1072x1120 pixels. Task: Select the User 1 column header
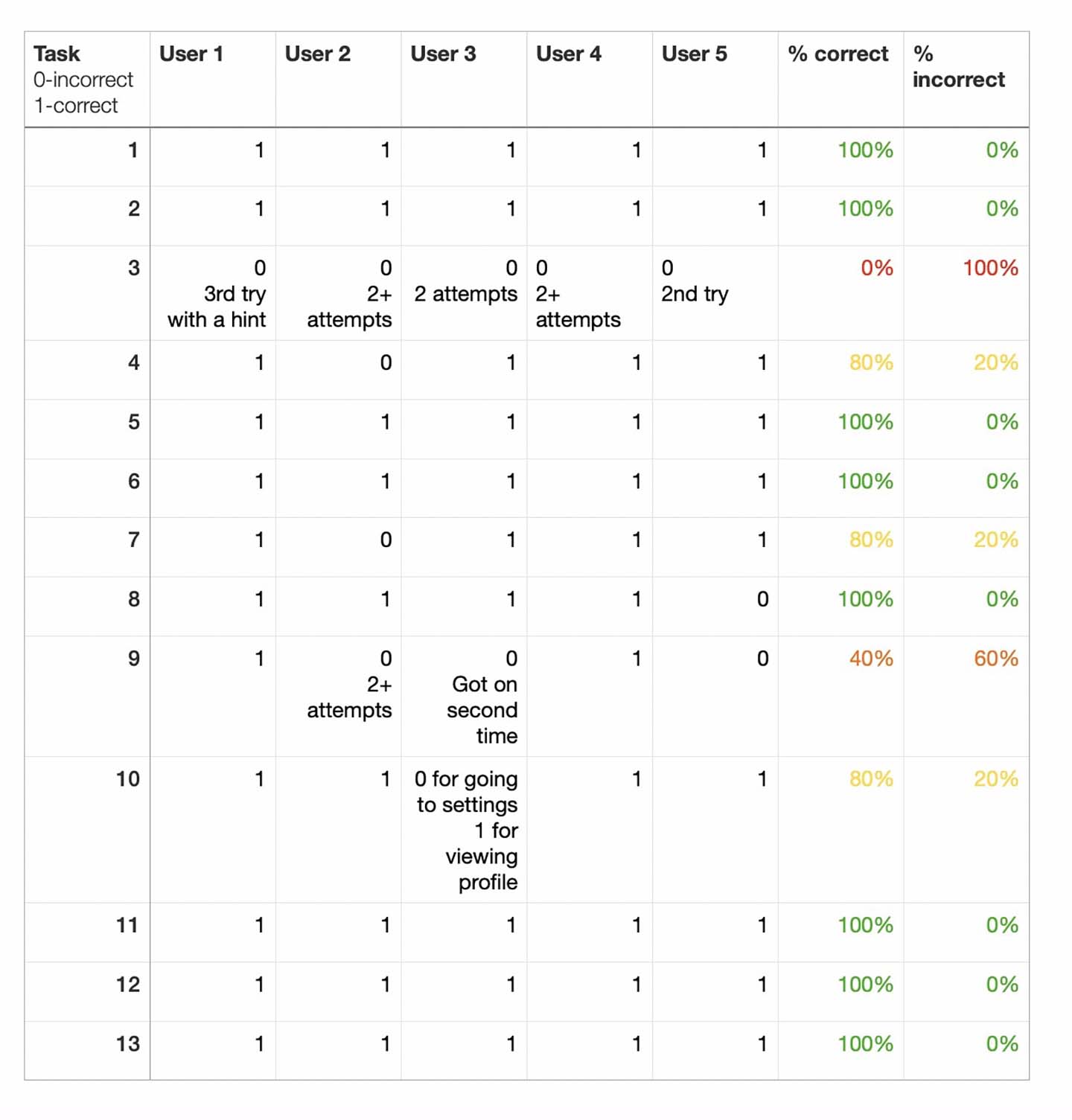212,79
